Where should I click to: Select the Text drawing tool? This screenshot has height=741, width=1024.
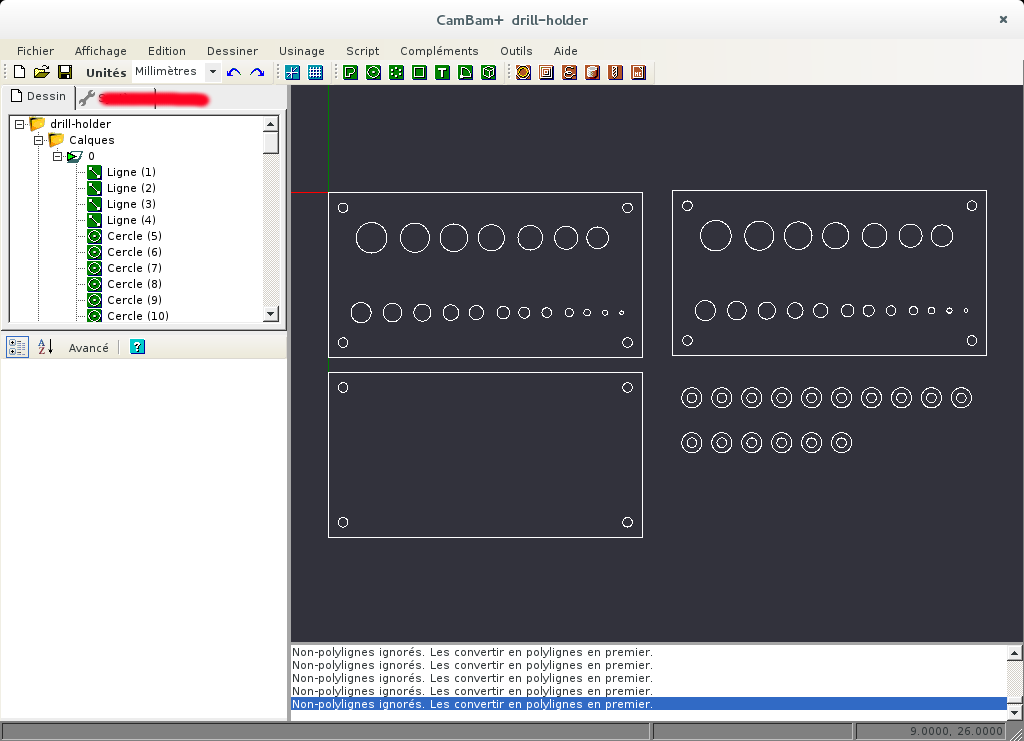click(x=442, y=72)
